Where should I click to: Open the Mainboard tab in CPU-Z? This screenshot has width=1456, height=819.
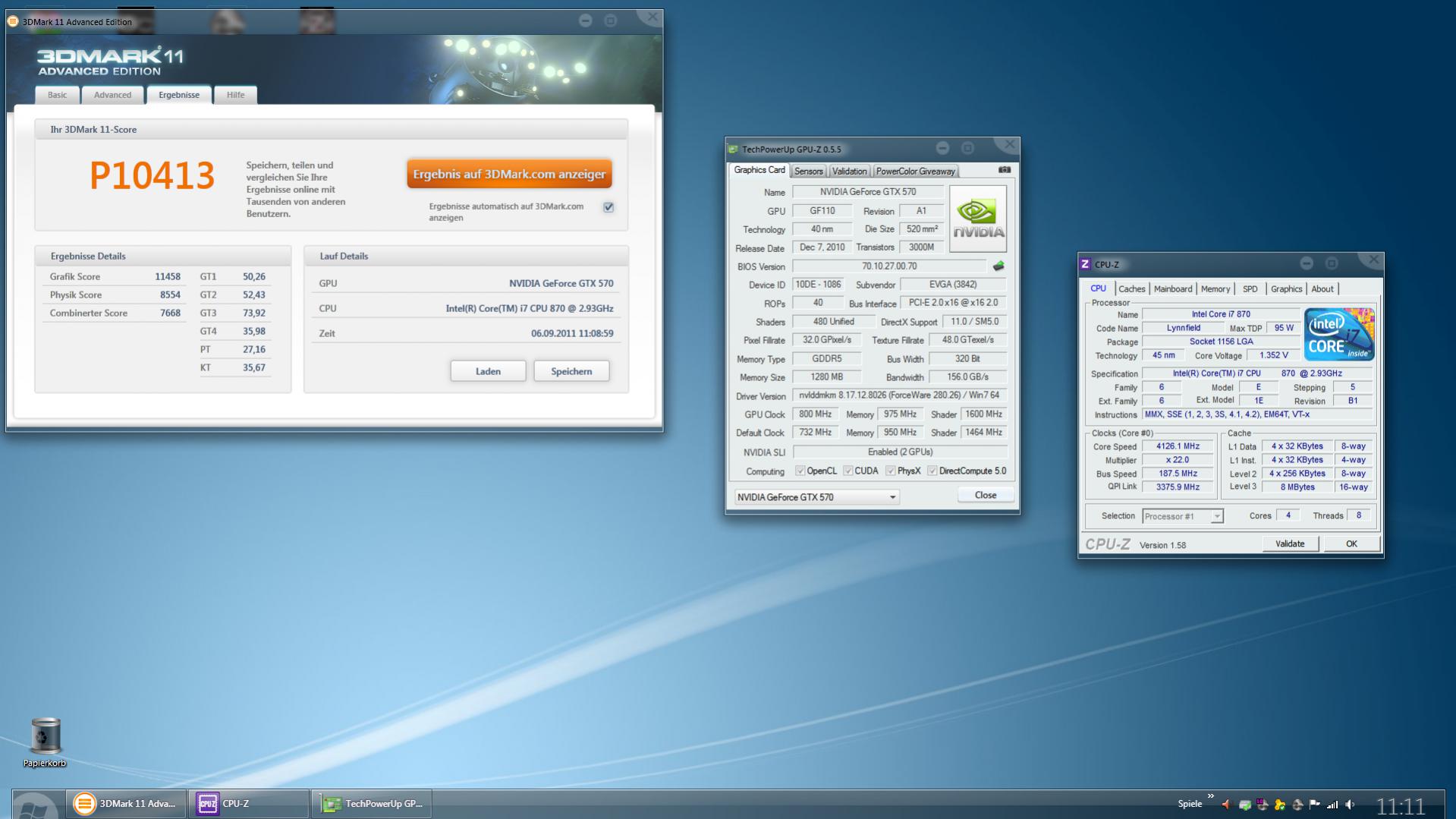point(1173,289)
